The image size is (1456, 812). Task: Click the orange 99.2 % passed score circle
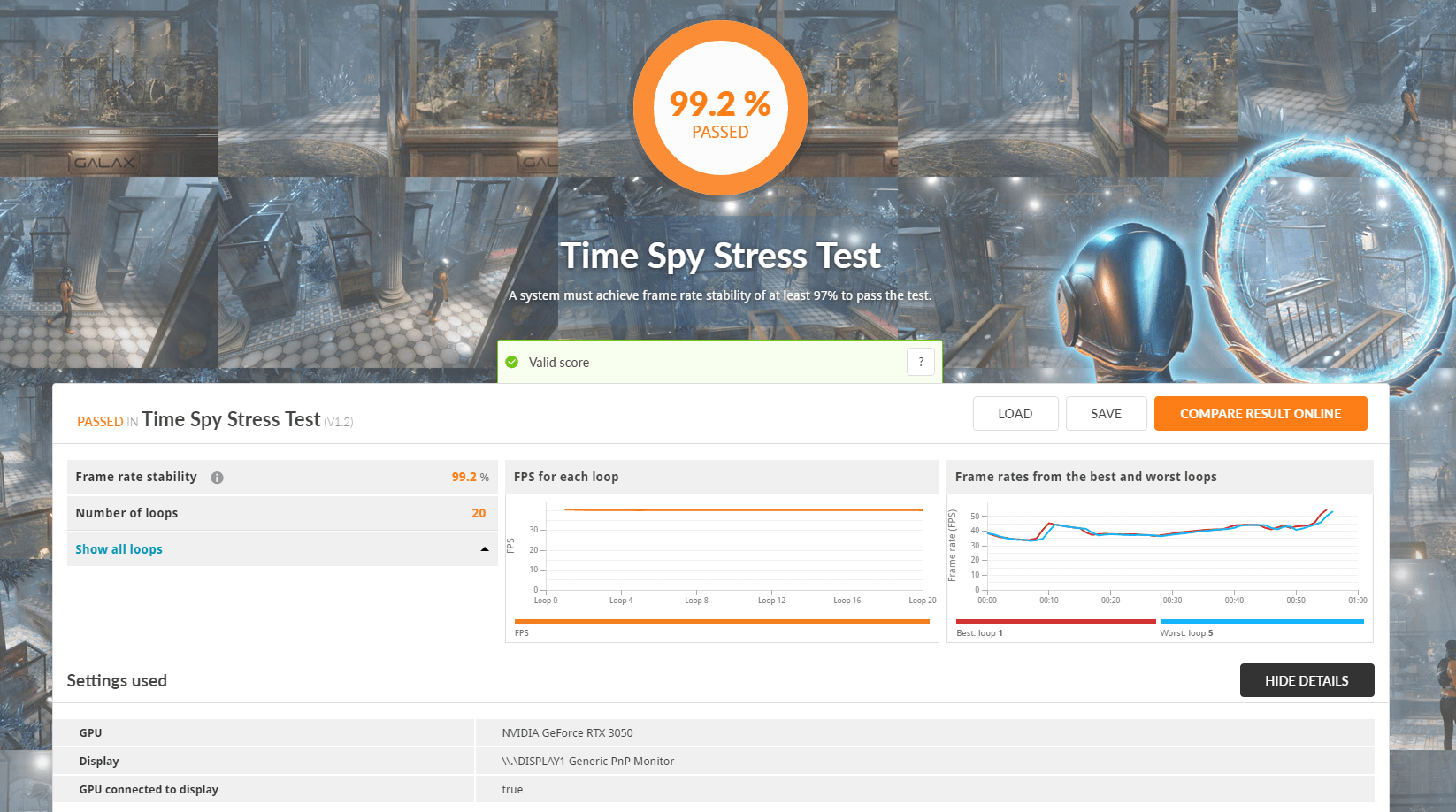[720, 108]
